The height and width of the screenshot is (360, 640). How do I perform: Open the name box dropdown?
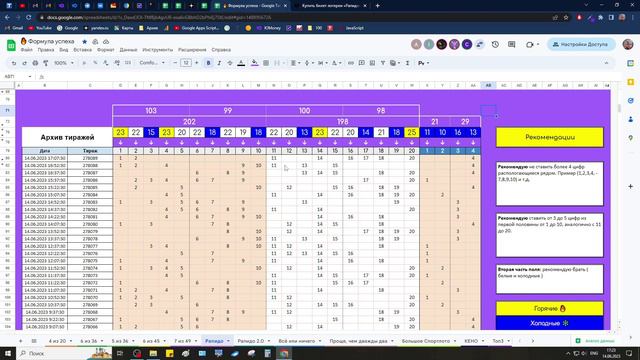30,77
